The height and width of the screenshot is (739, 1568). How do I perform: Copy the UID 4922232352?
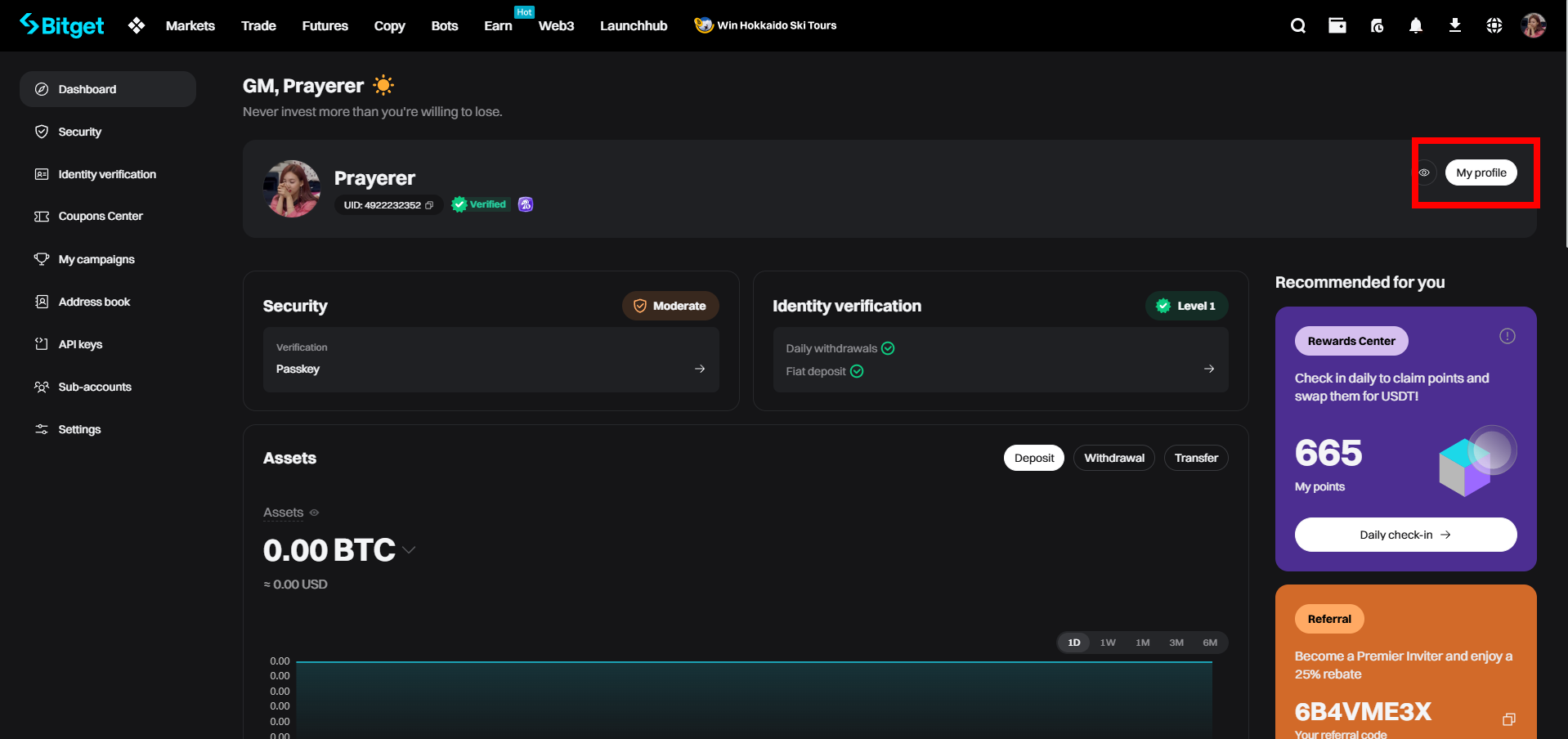(x=429, y=205)
